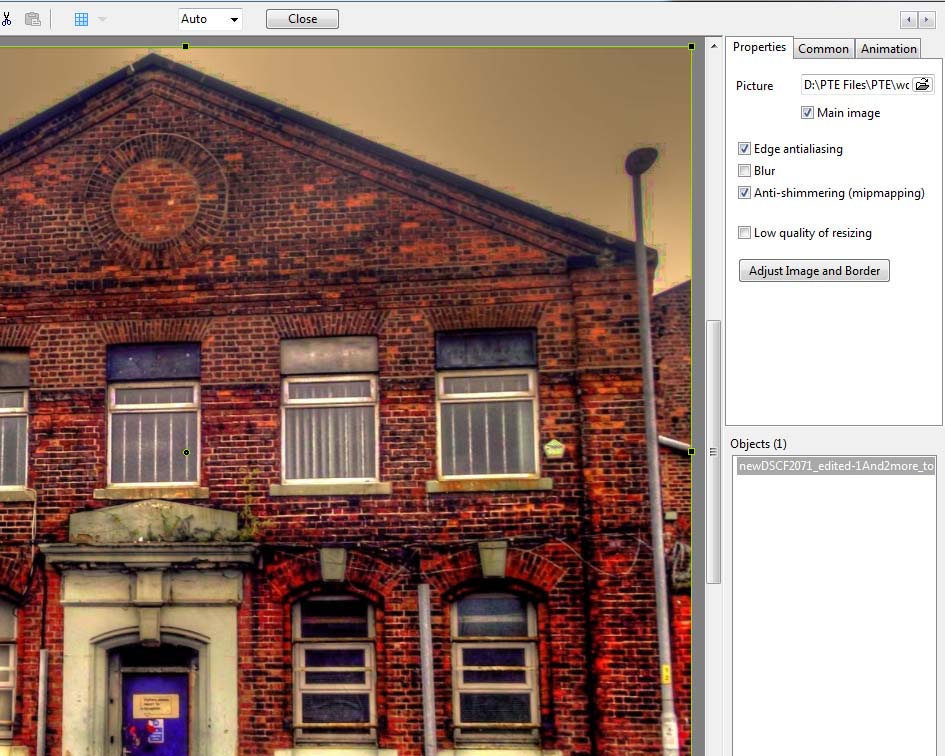Switch to the Common tab
The height and width of the screenshot is (756, 945).
(x=823, y=49)
